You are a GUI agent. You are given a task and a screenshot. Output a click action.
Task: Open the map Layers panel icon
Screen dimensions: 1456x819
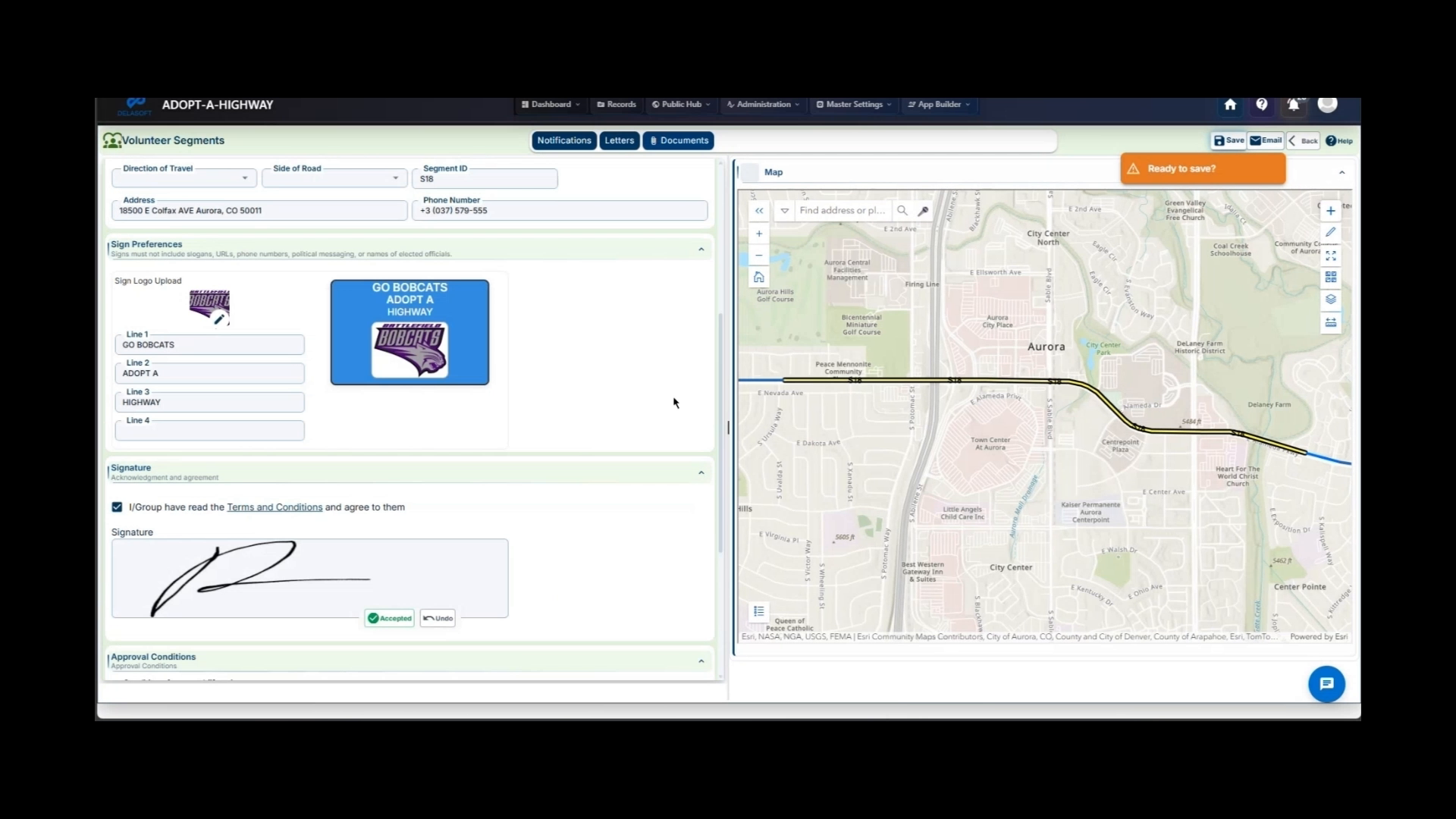pyautogui.click(x=1331, y=300)
